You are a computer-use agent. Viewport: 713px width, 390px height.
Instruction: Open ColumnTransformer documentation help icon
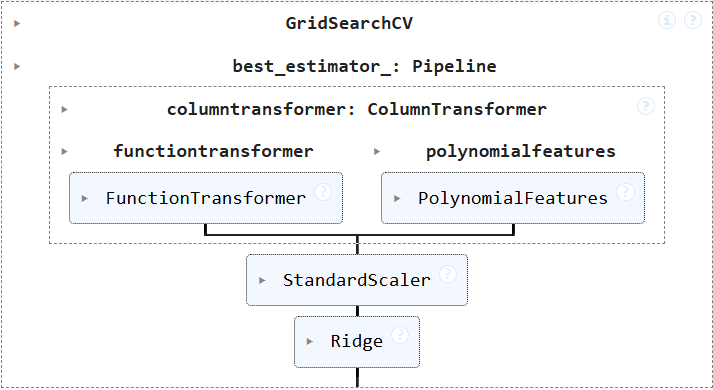646,106
